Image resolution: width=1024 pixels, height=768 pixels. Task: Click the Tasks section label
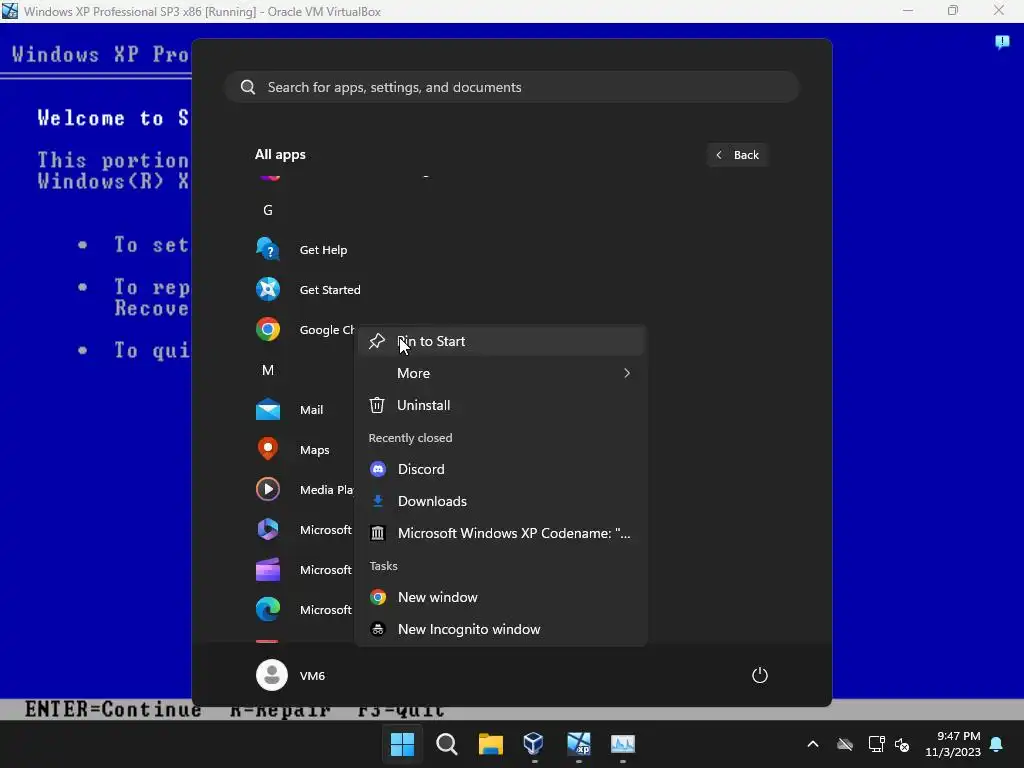tap(383, 566)
